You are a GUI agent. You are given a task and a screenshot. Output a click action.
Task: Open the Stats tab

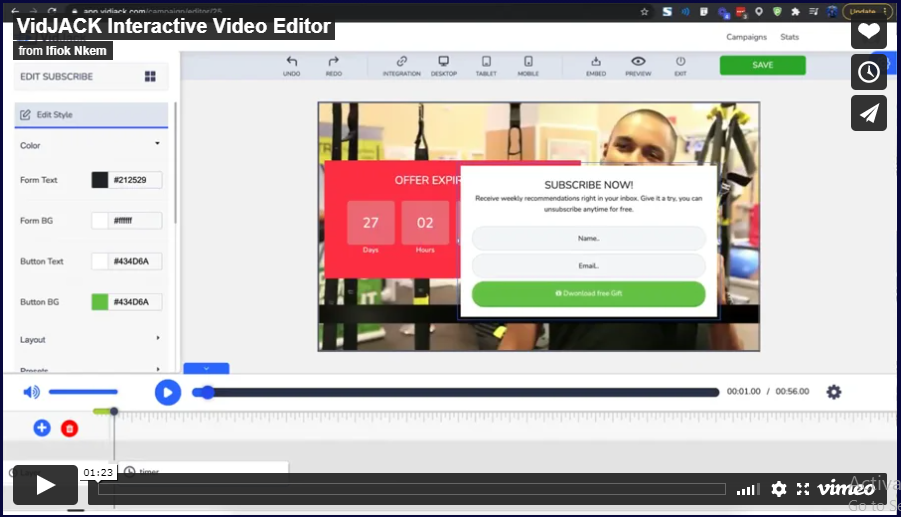pos(790,37)
